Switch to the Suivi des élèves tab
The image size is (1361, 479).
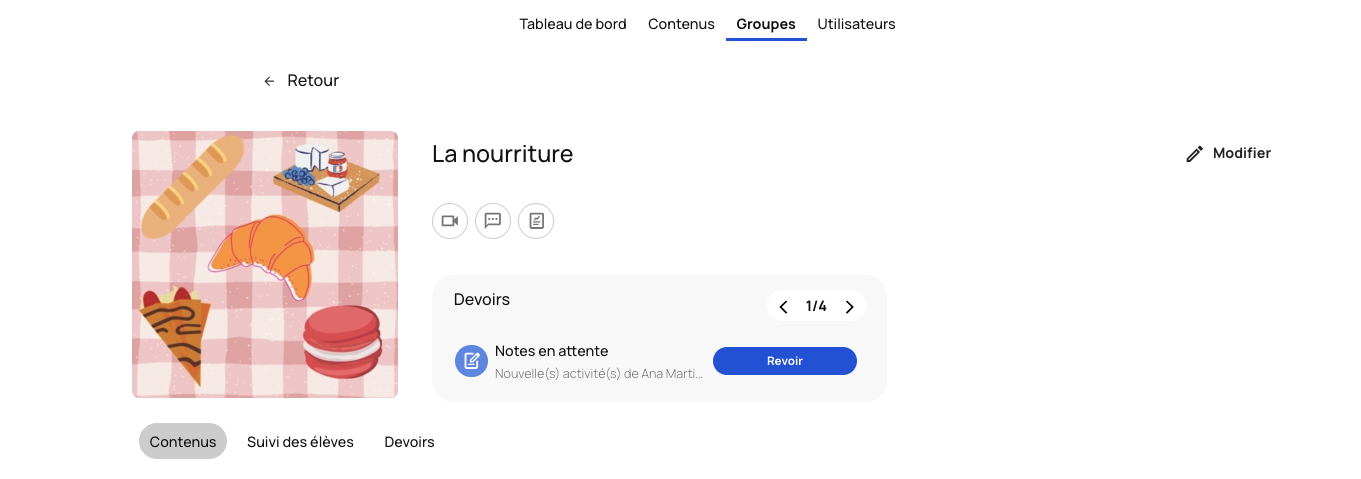pos(300,441)
